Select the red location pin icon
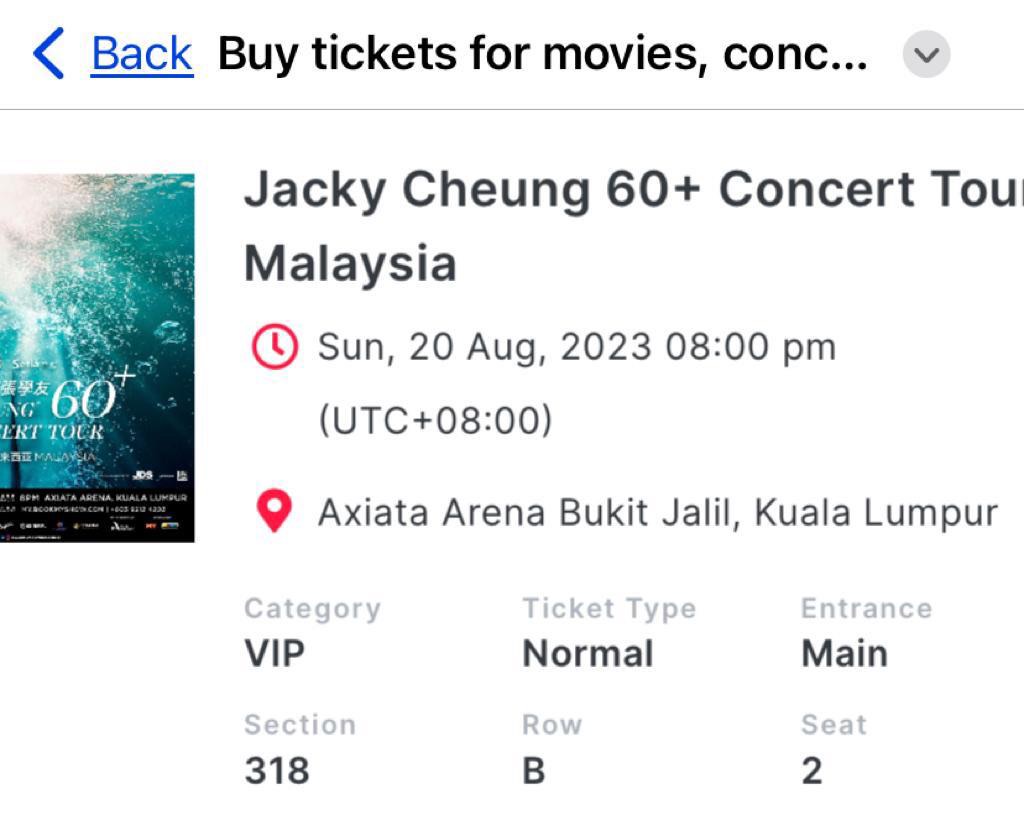The width and height of the screenshot is (1024, 815). coord(275,511)
